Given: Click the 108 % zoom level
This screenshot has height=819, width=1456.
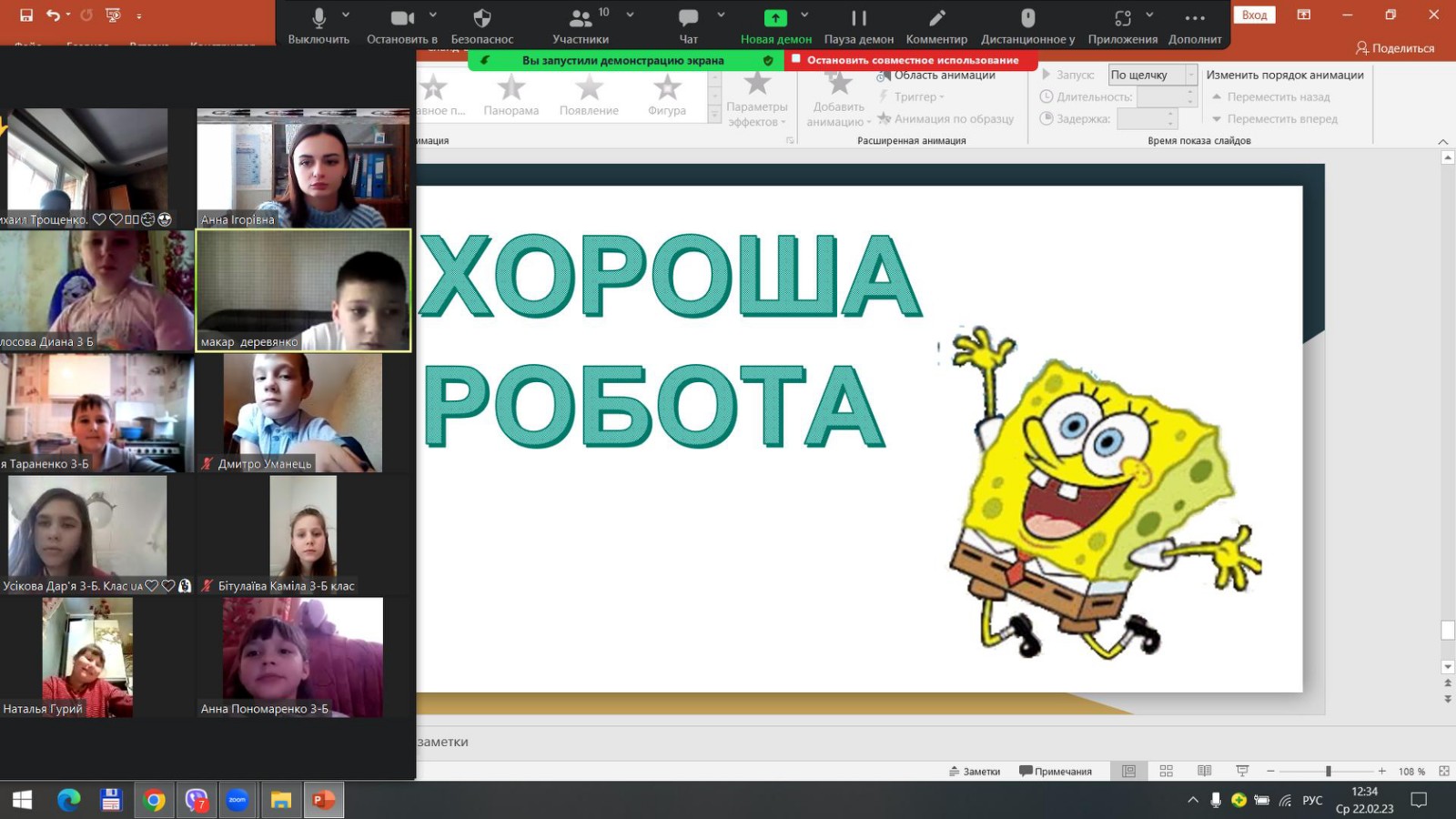Looking at the screenshot, I should point(1411,772).
